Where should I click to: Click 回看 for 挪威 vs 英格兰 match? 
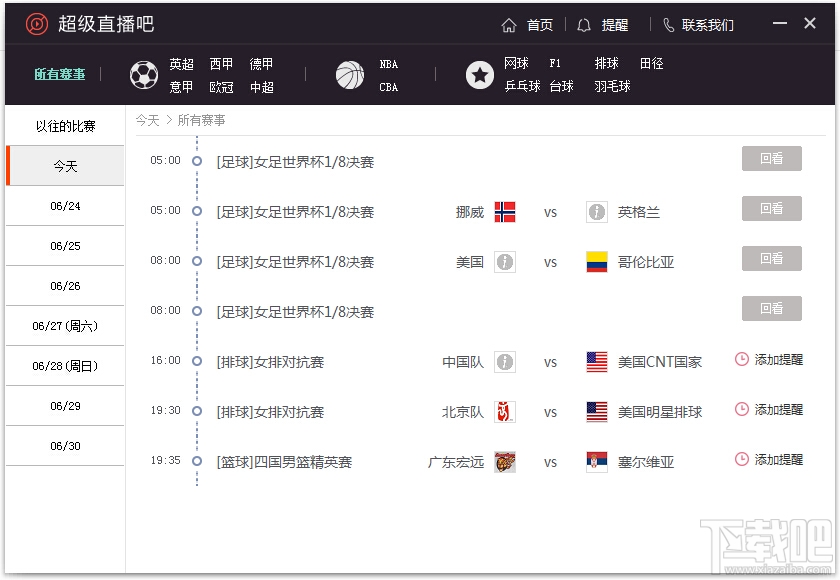pos(771,208)
